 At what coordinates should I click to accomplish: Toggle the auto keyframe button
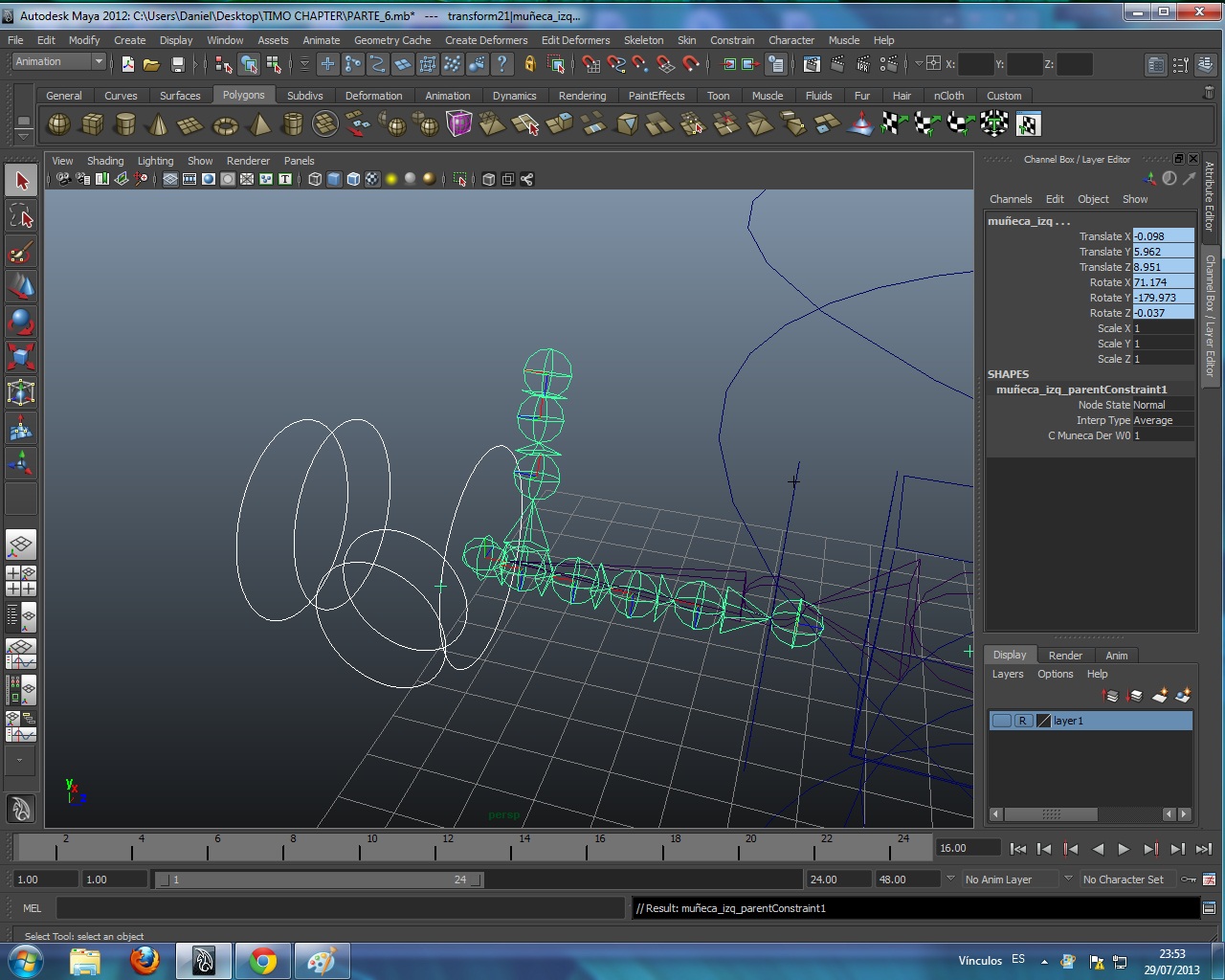[1189, 880]
